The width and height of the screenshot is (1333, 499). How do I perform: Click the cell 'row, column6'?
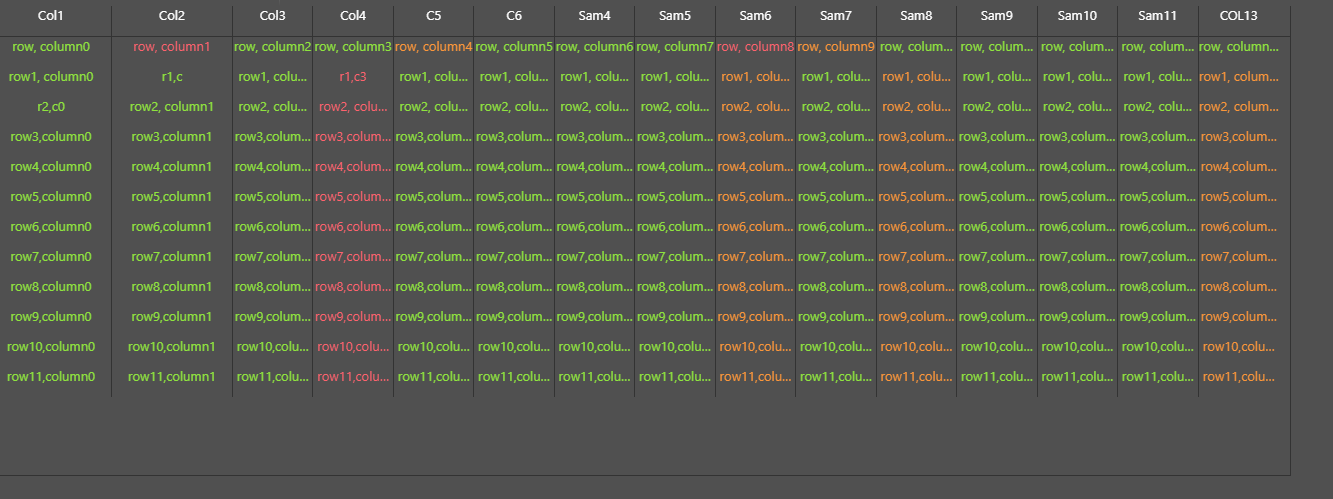594,47
